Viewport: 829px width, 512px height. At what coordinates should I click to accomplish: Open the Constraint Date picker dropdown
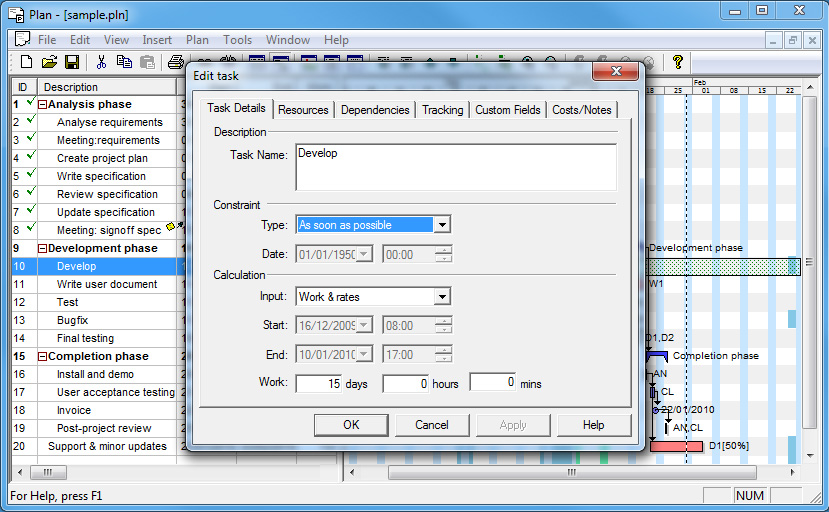pos(364,254)
